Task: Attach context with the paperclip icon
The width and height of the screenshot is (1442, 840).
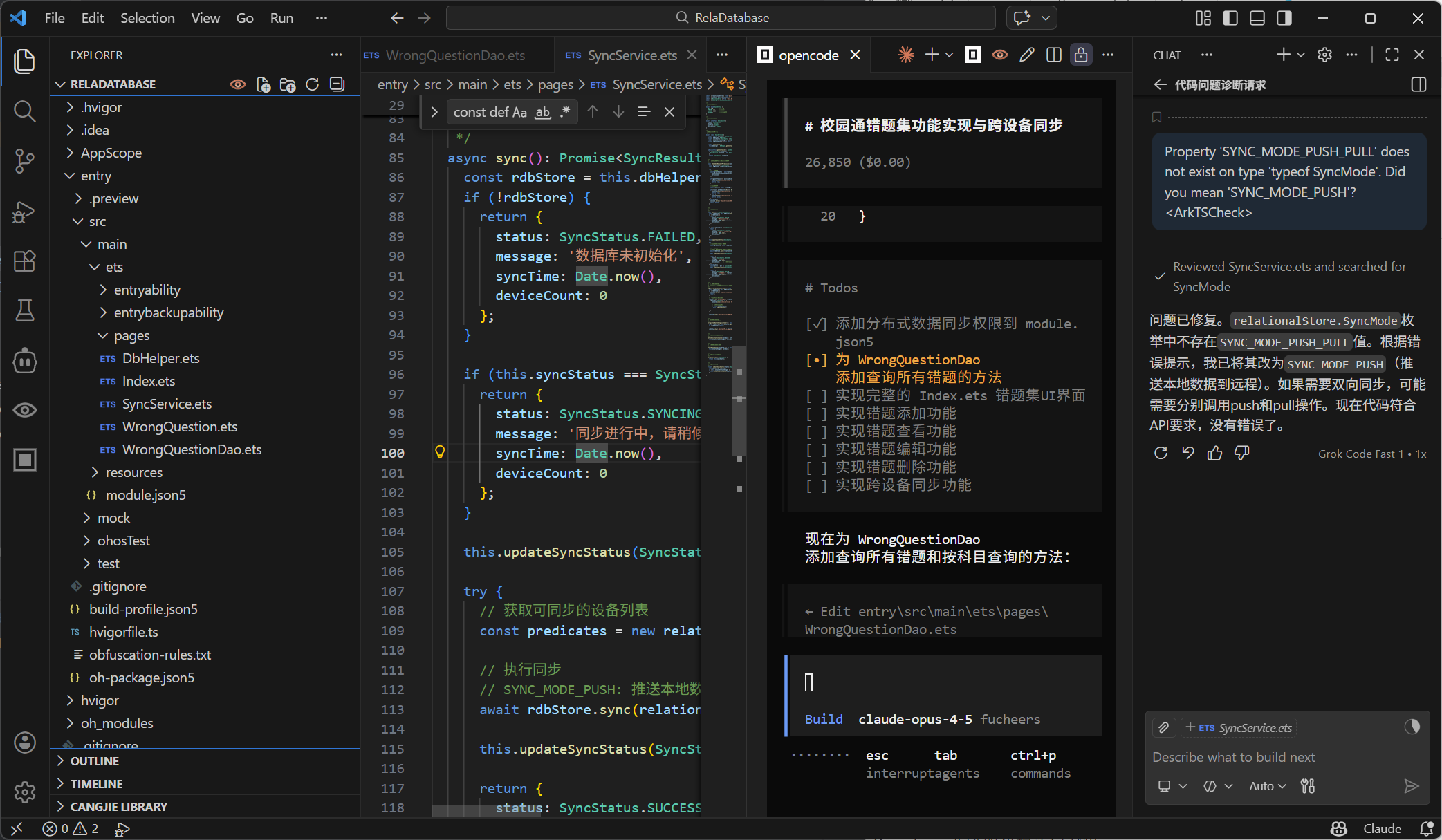Action: pos(1164,727)
